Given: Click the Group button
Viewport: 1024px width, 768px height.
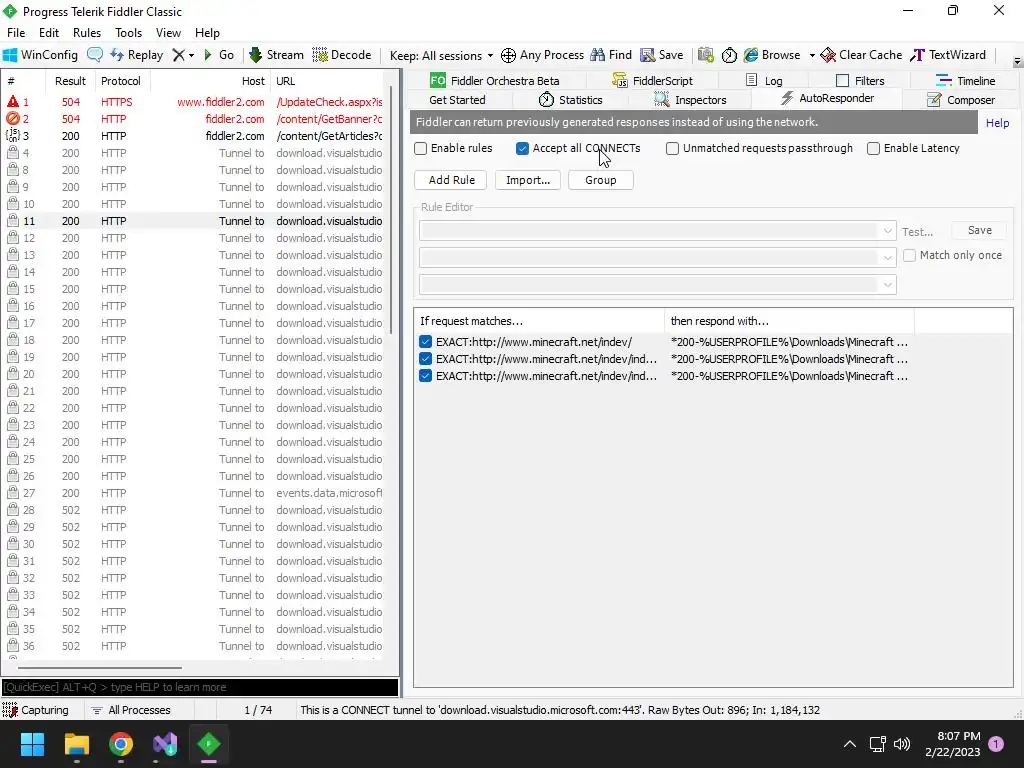Looking at the screenshot, I should pyautogui.click(x=600, y=180).
